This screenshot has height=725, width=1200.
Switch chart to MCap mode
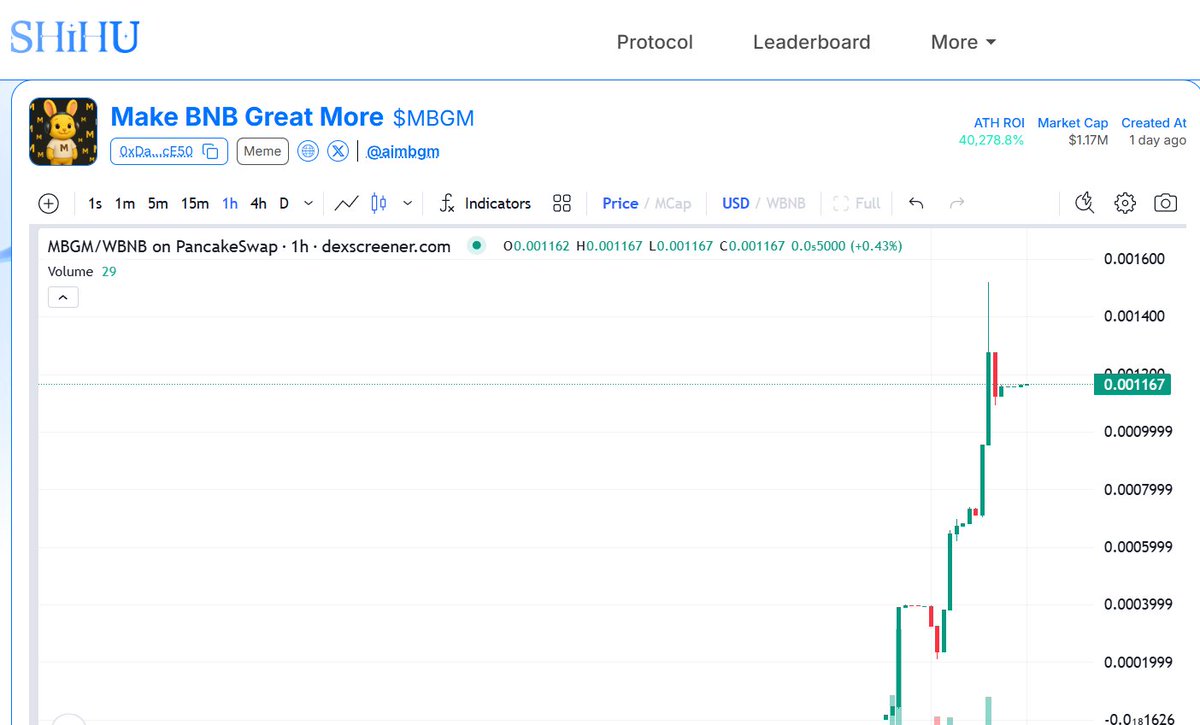[x=673, y=203]
